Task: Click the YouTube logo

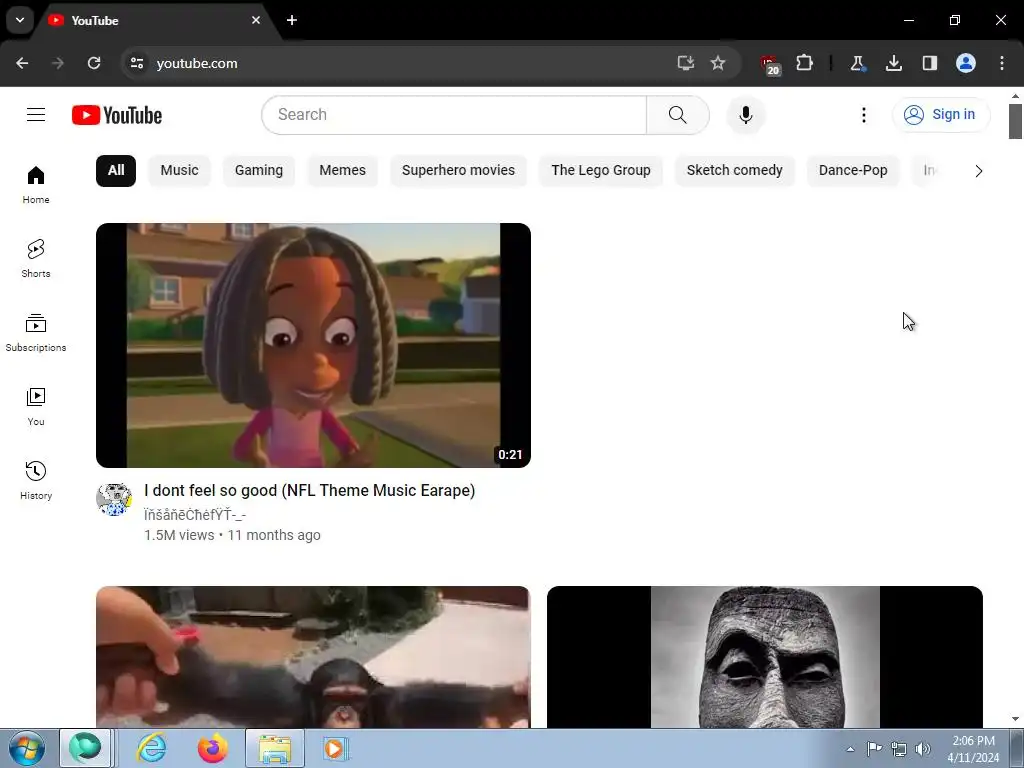Action: (117, 115)
